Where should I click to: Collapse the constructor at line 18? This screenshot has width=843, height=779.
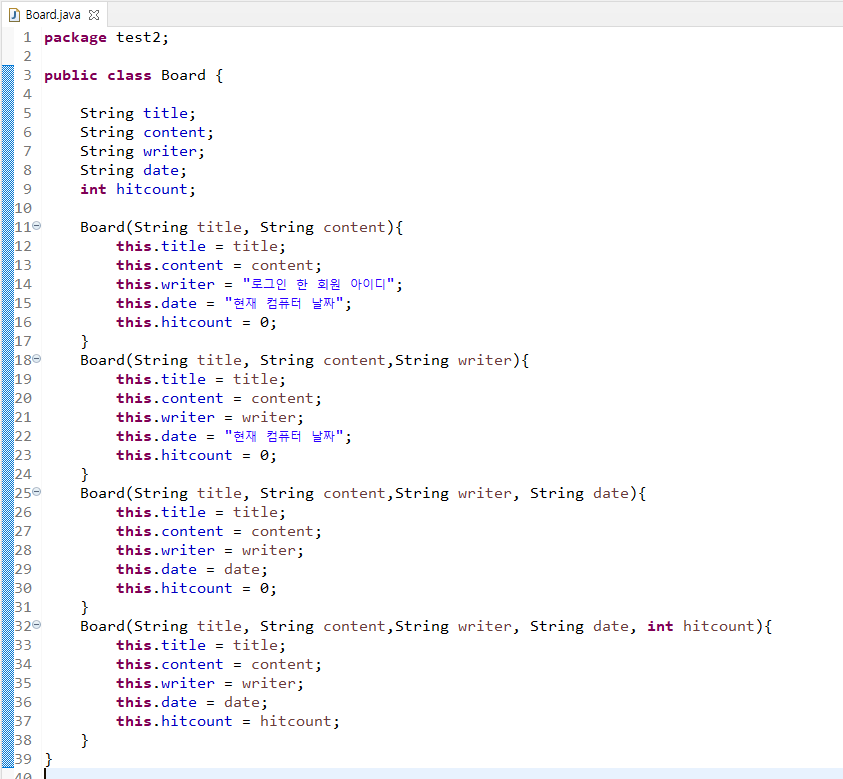(37, 359)
